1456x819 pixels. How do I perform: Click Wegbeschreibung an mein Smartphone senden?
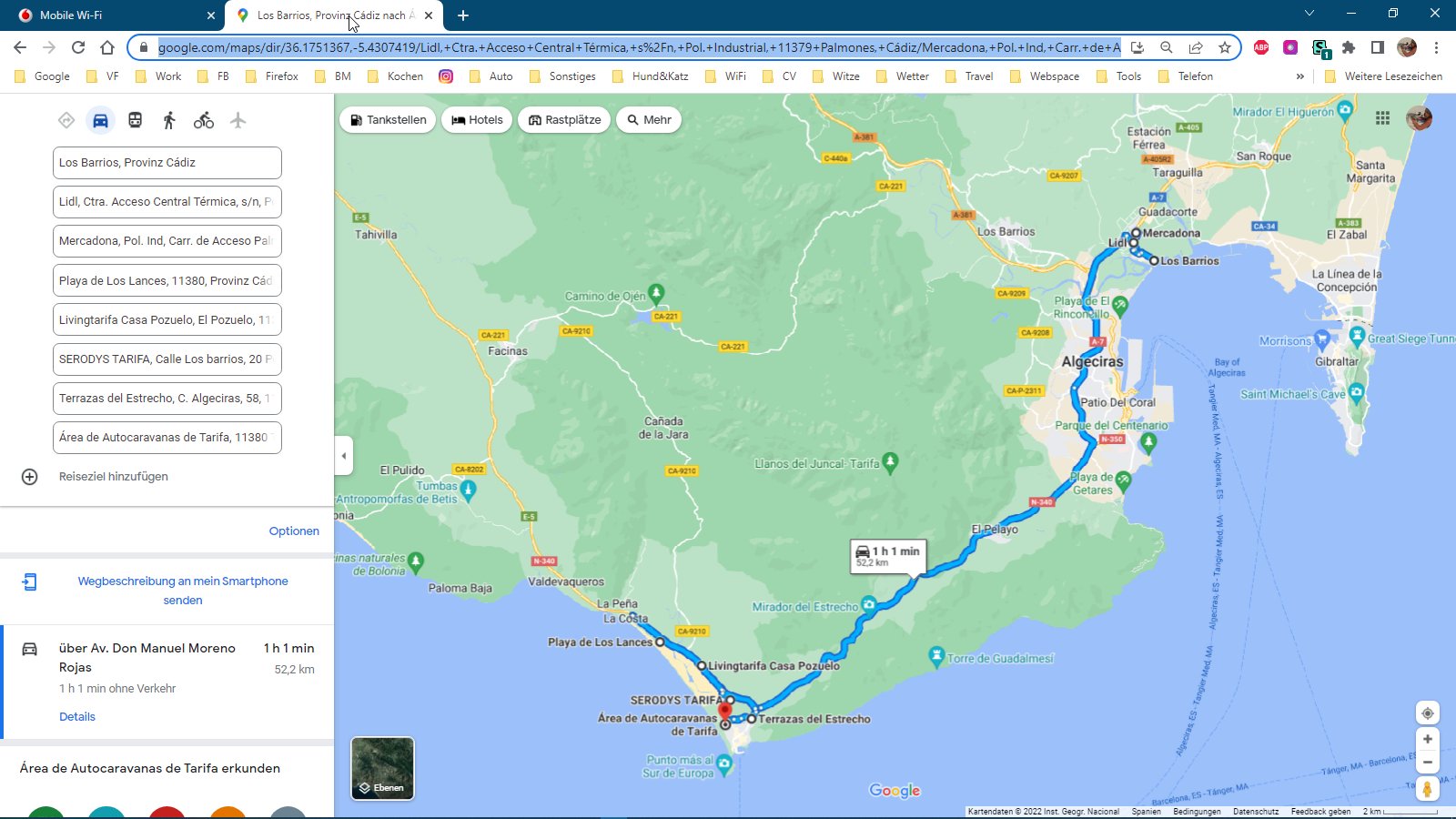point(183,591)
